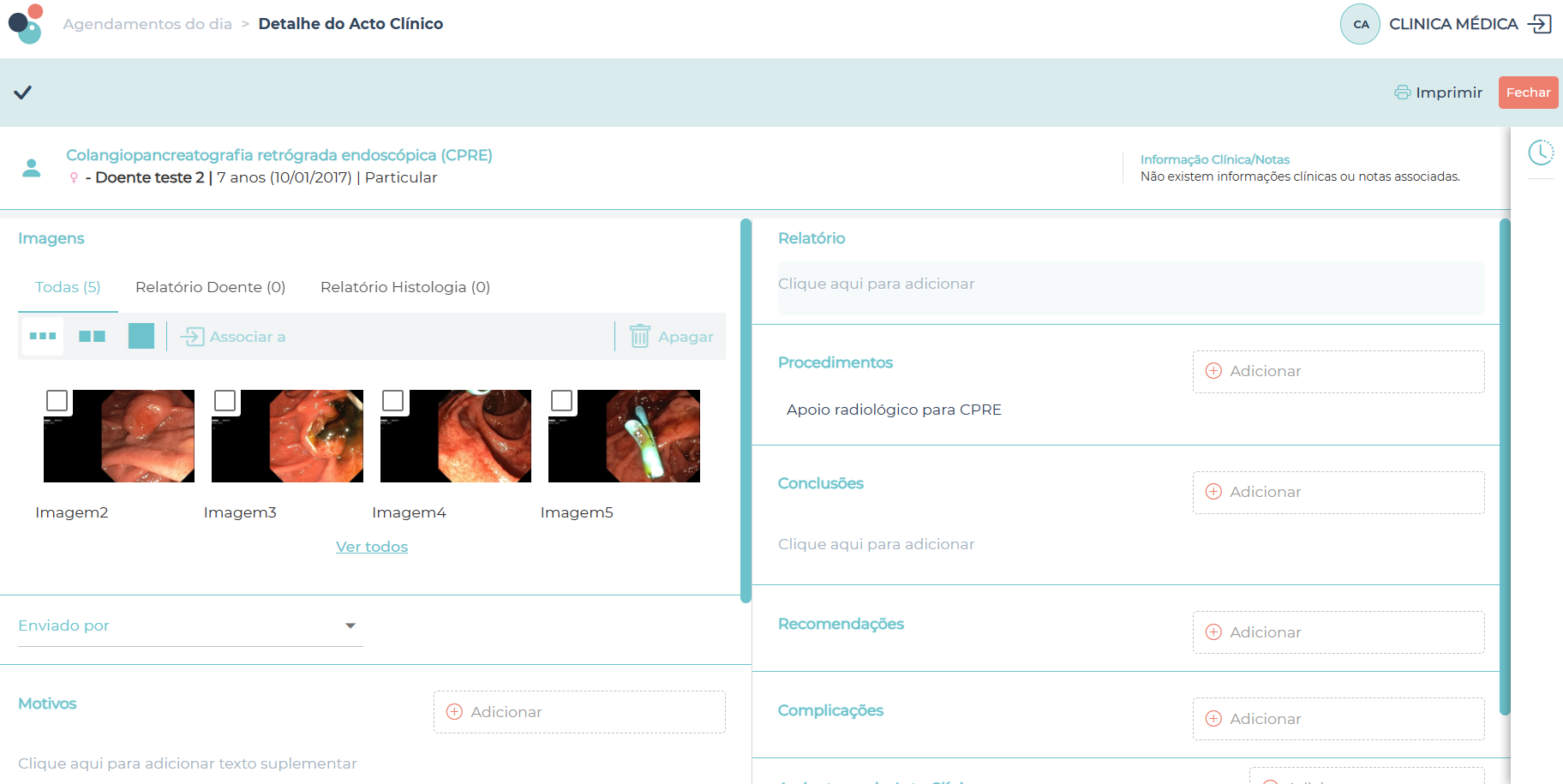The image size is (1563, 784).
Task: Switch to Relatório Doente tab
Action: click(210, 287)
